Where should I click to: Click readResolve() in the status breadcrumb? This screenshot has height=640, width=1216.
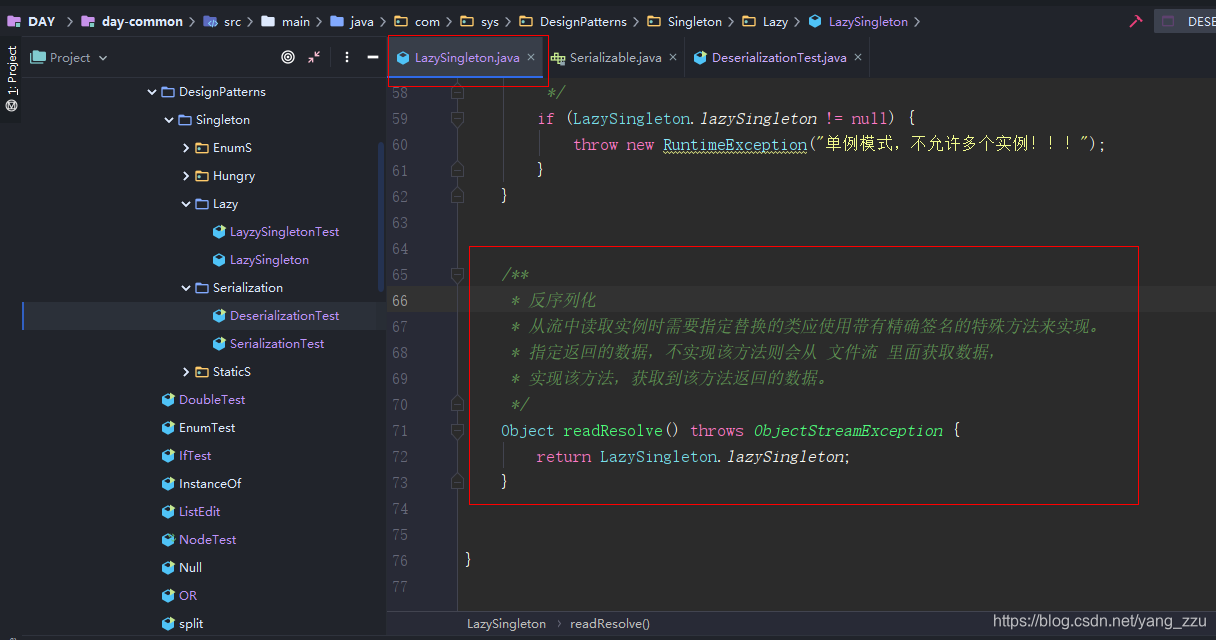click(609, 622)
